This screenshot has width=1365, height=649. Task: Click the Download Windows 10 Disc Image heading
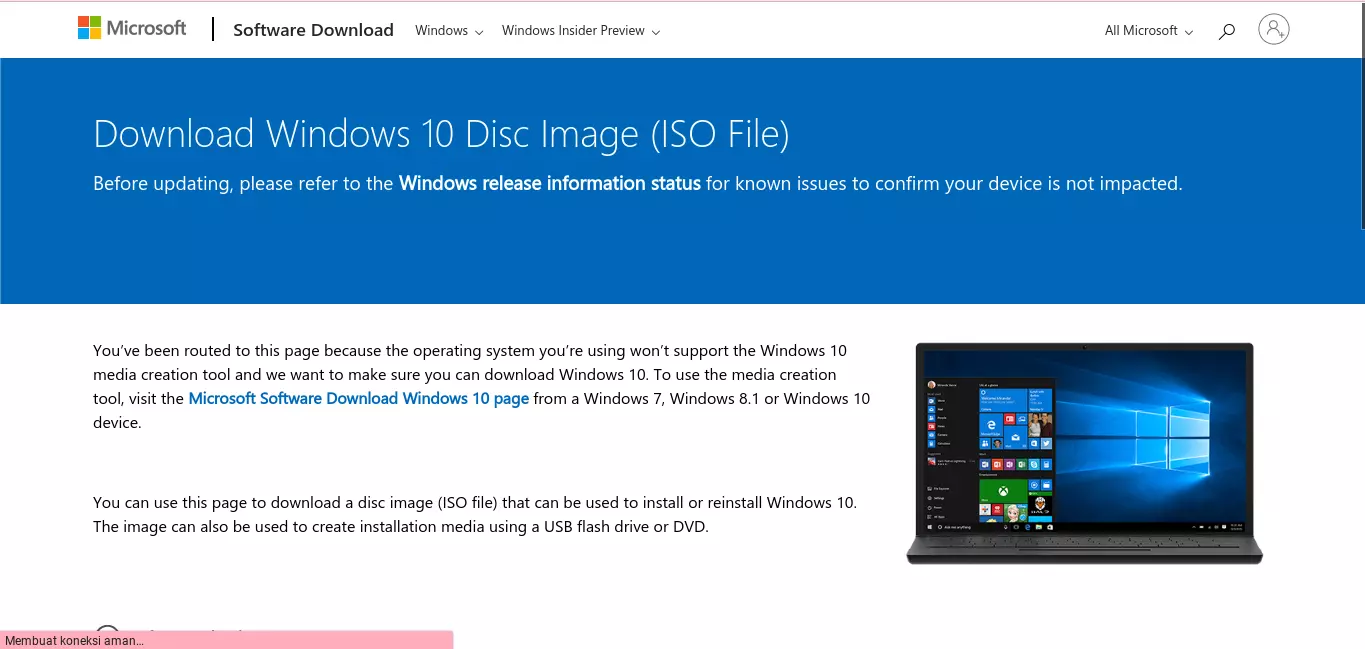click(x=441, y=134)
